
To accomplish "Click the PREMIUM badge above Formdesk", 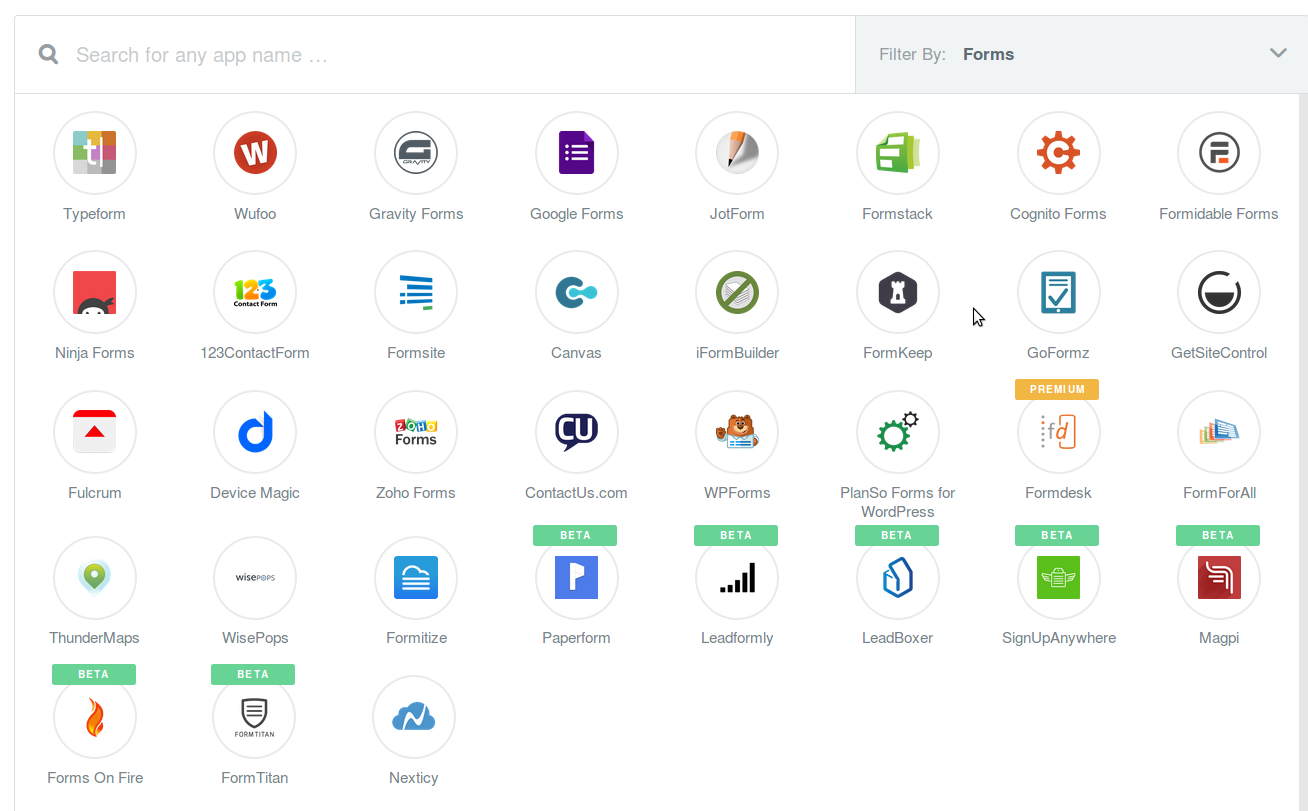I will click(x=1057, y=389).
